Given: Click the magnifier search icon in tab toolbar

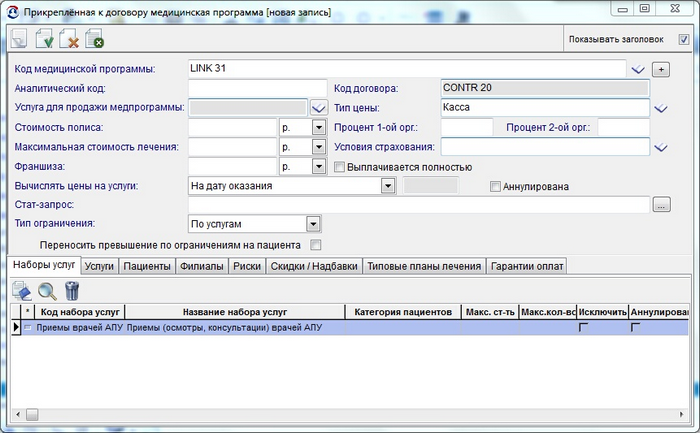Looking at the screenshot, I should (x=47, y=291).
